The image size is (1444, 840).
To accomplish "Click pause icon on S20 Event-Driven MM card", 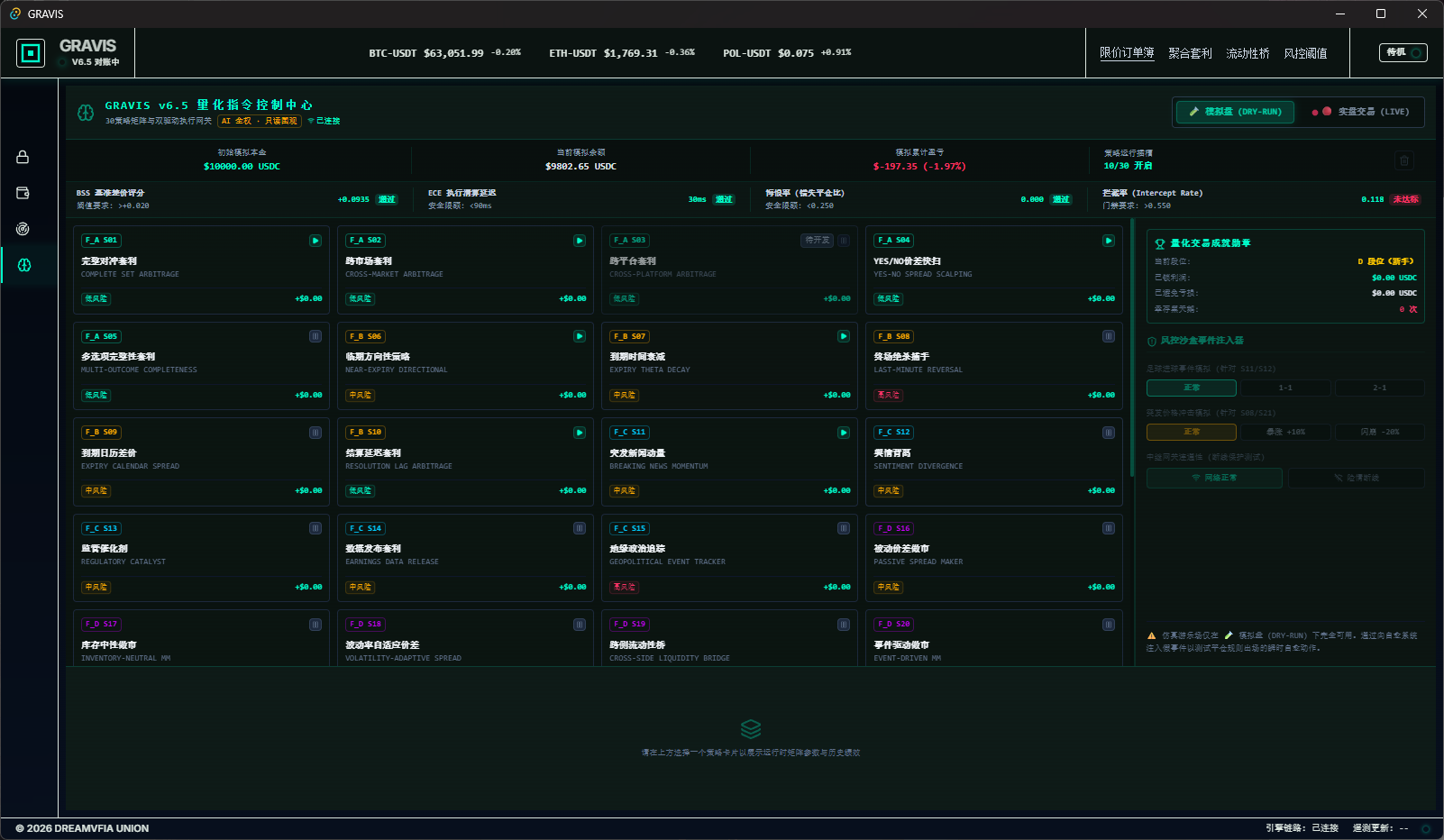I will point(1109,625).
